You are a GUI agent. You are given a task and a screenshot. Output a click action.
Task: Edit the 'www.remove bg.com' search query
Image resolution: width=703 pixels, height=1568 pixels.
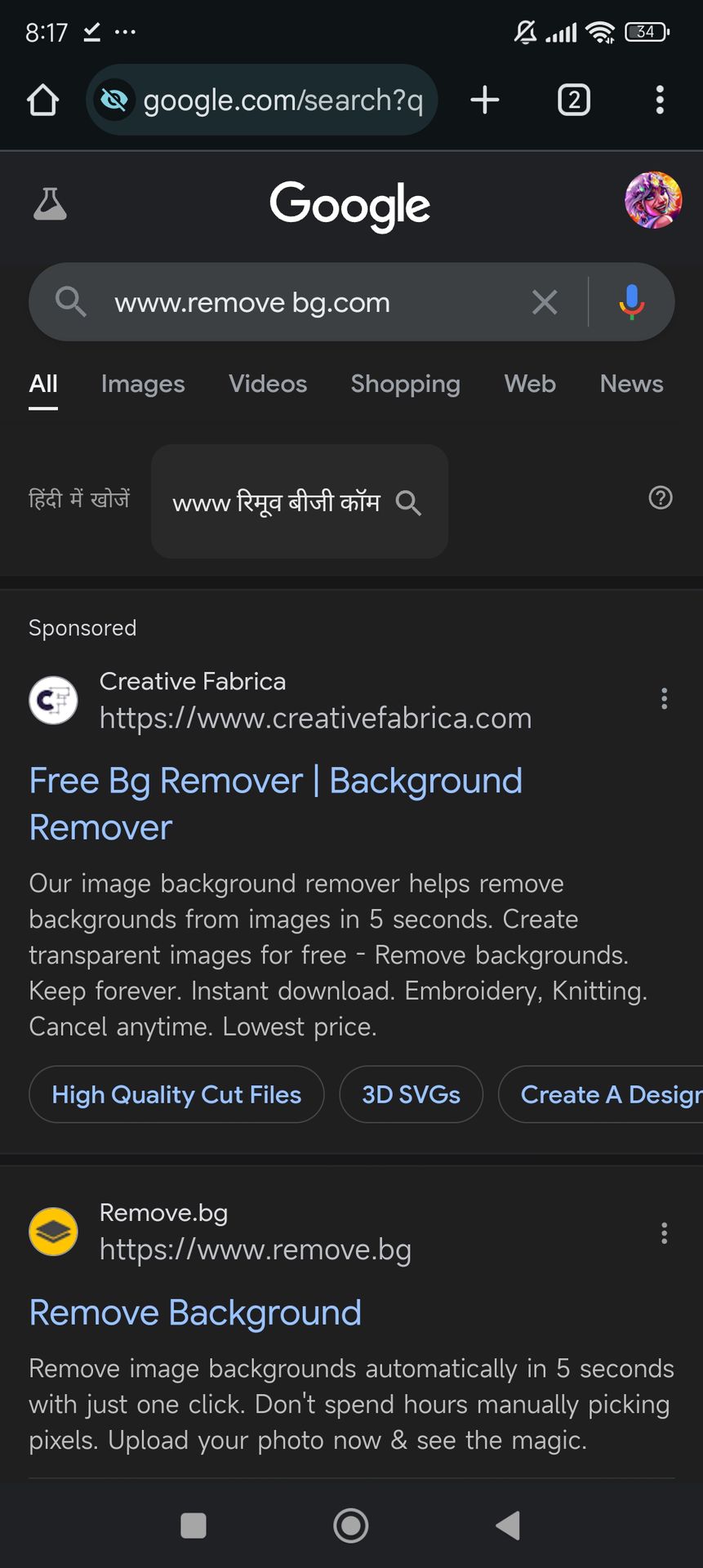[252, 302]
